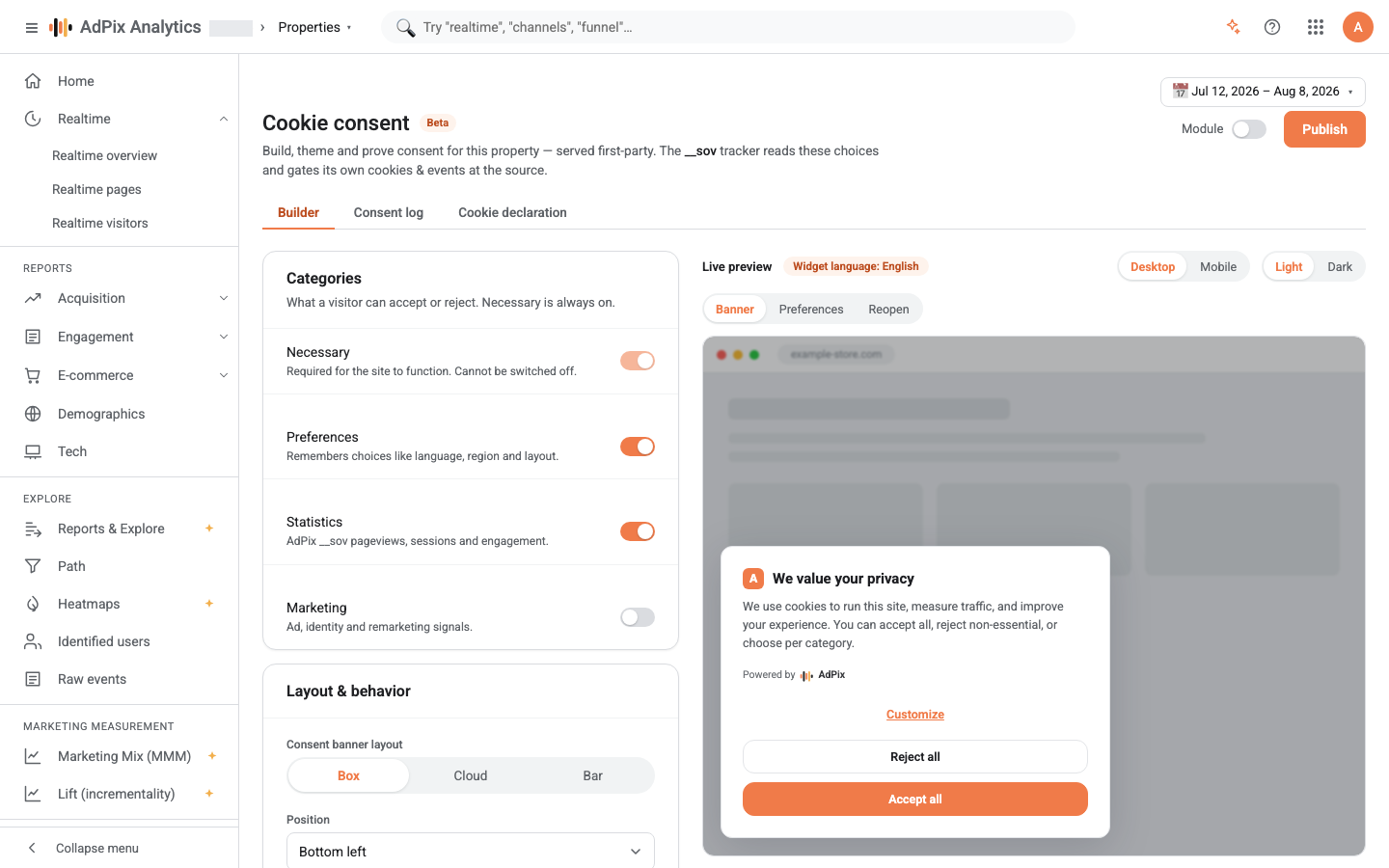Open the help question mark icon
The height and width of the screenshot is (868, 1389).
pyautogui.click(x=1272, y=27)
